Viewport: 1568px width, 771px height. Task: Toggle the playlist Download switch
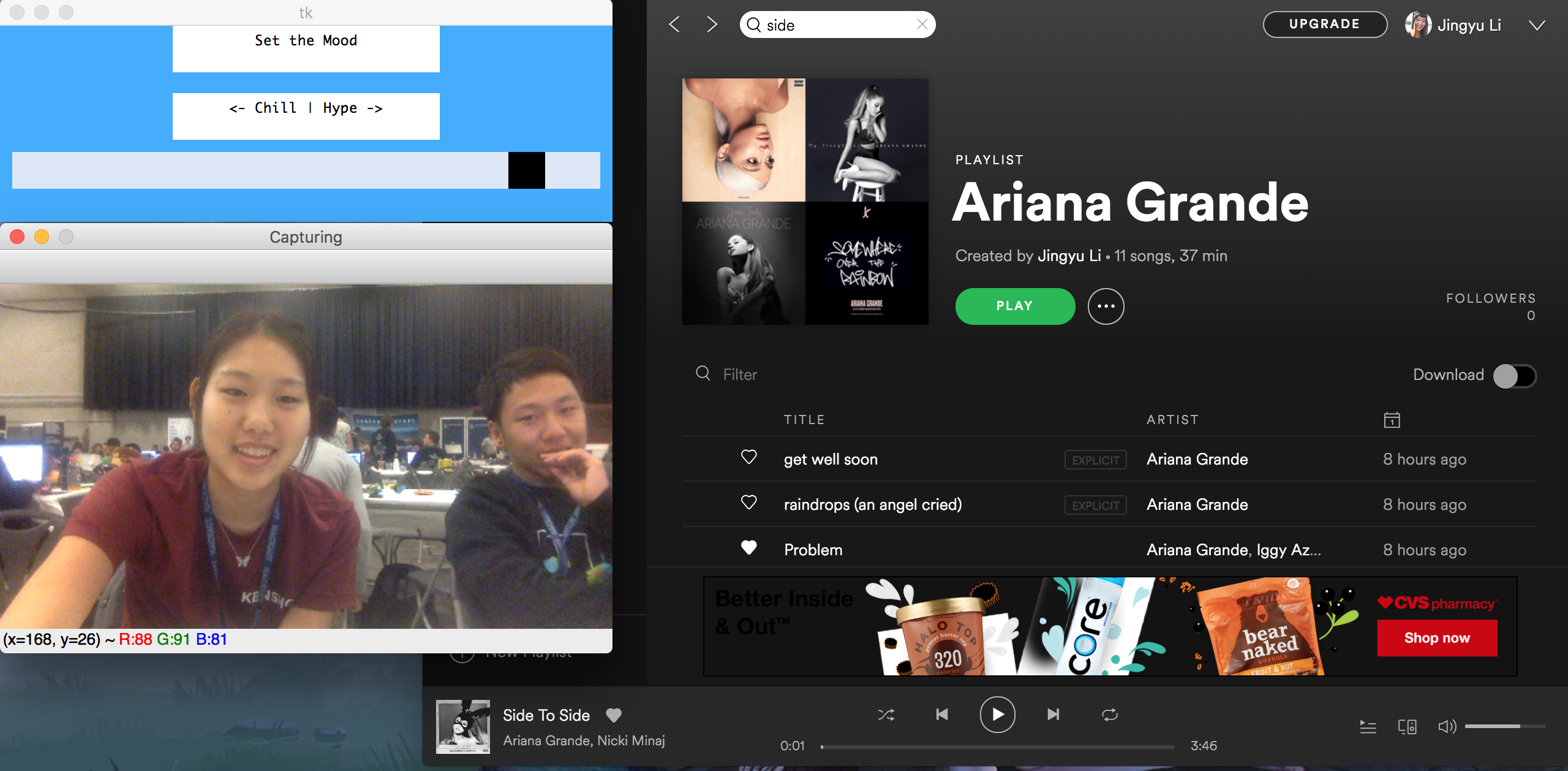(x=1514, y=376)
